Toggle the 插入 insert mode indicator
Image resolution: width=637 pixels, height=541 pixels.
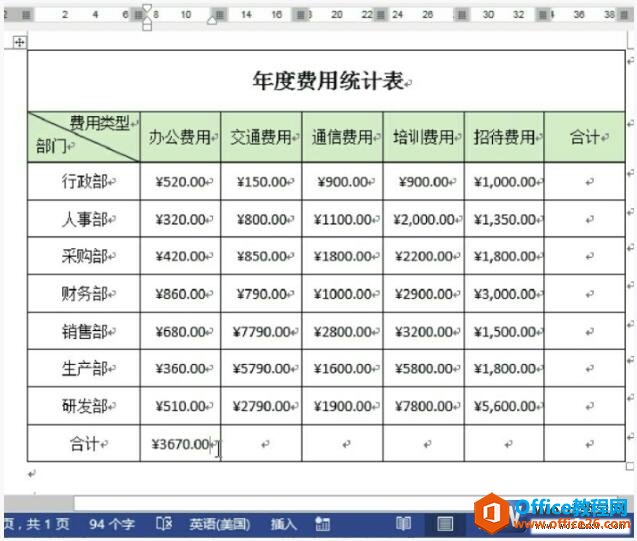point(284,524)
